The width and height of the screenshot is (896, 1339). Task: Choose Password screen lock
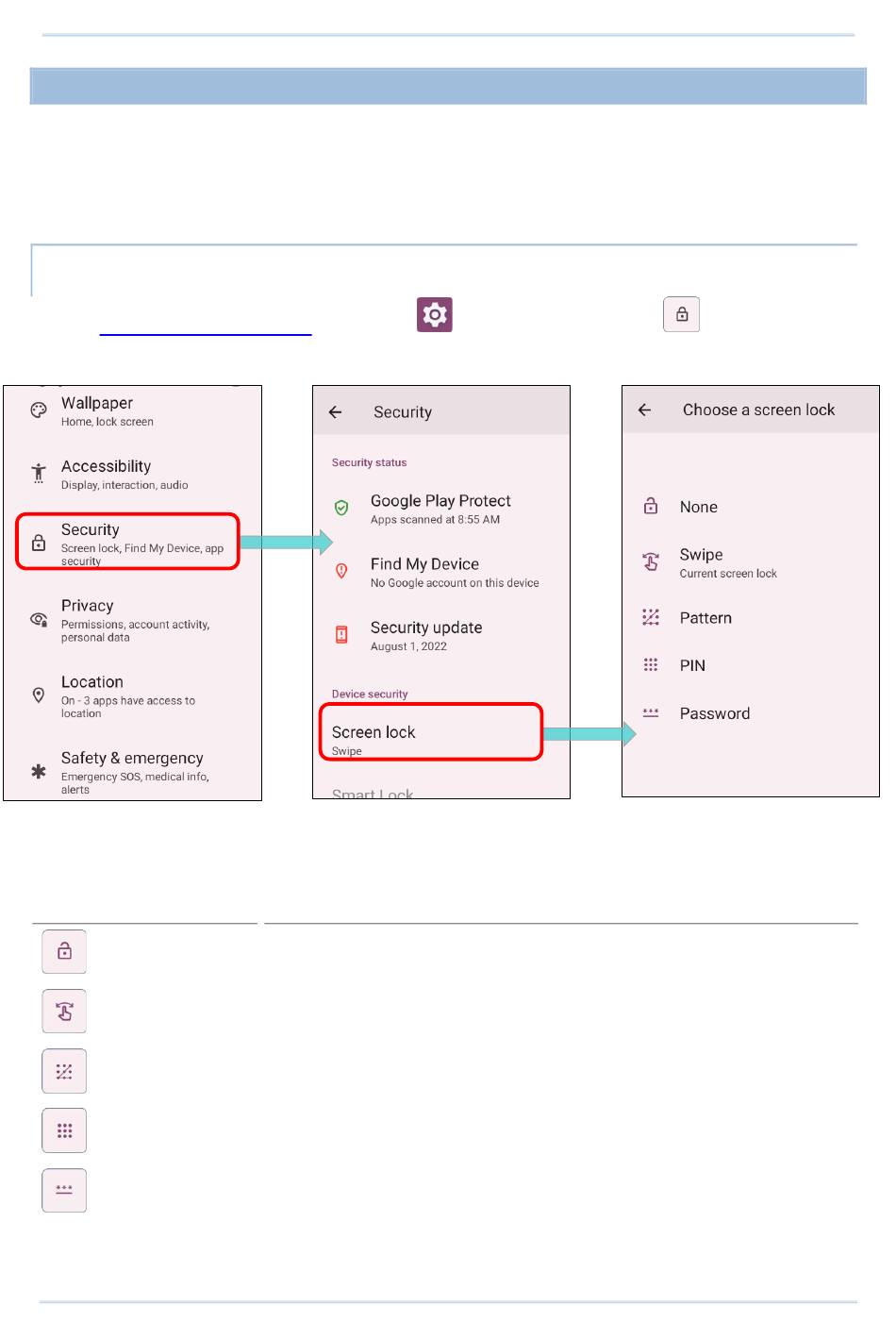coord(715,714)
